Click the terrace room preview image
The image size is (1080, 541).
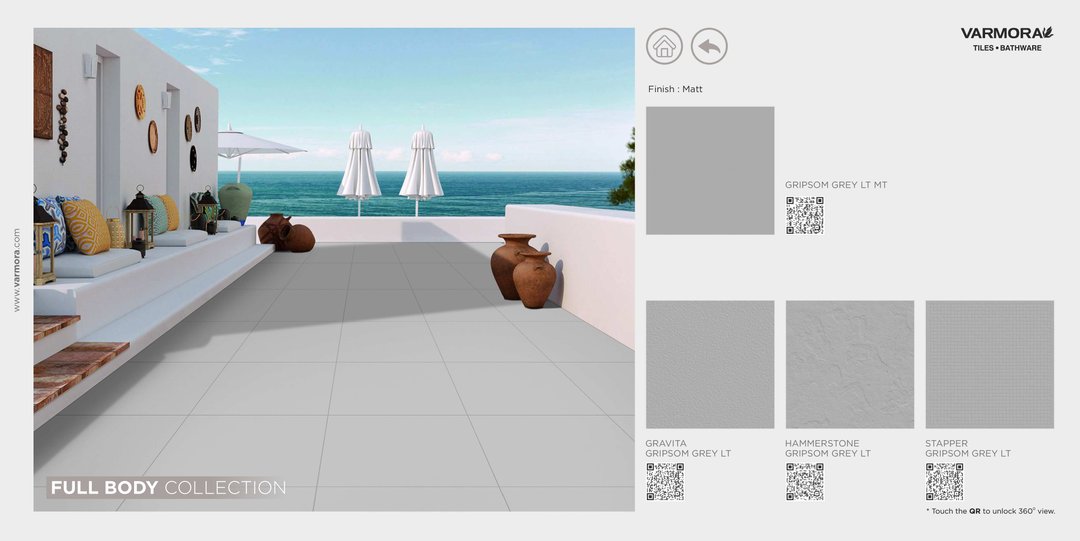[334, 269]
